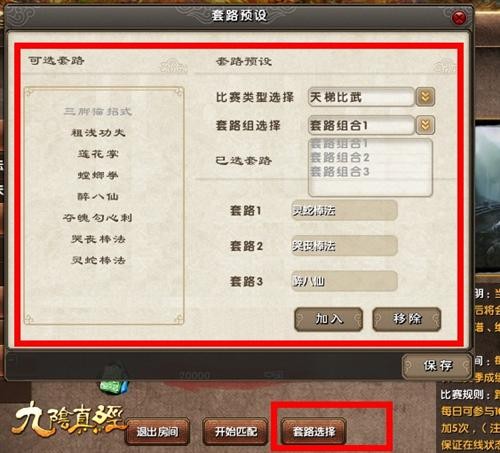Click the 套路1 slot field
The width and height of the screenshot is (500, 453).
point(344,210)
